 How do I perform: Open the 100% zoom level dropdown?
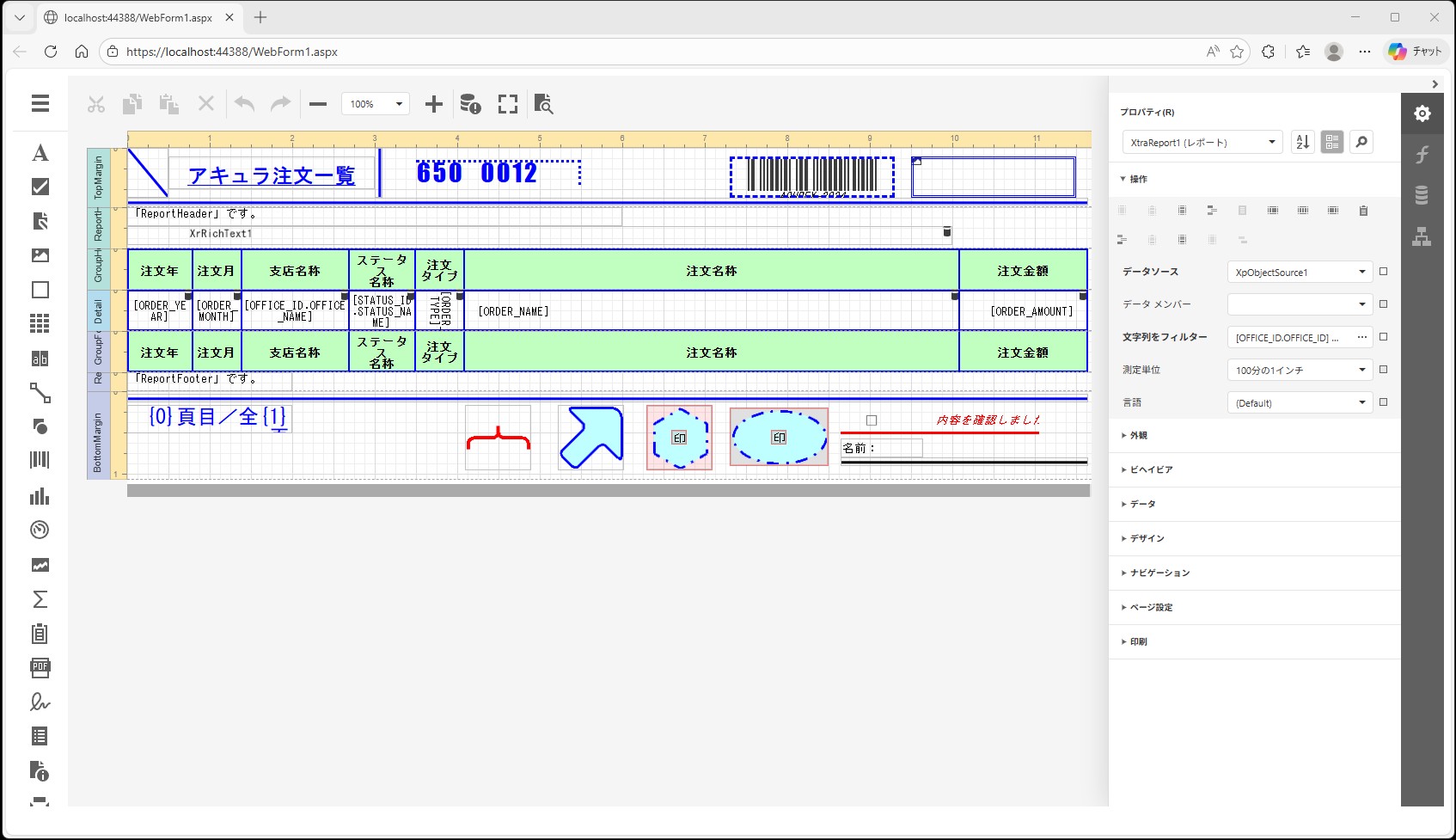[x=376, y=104]
